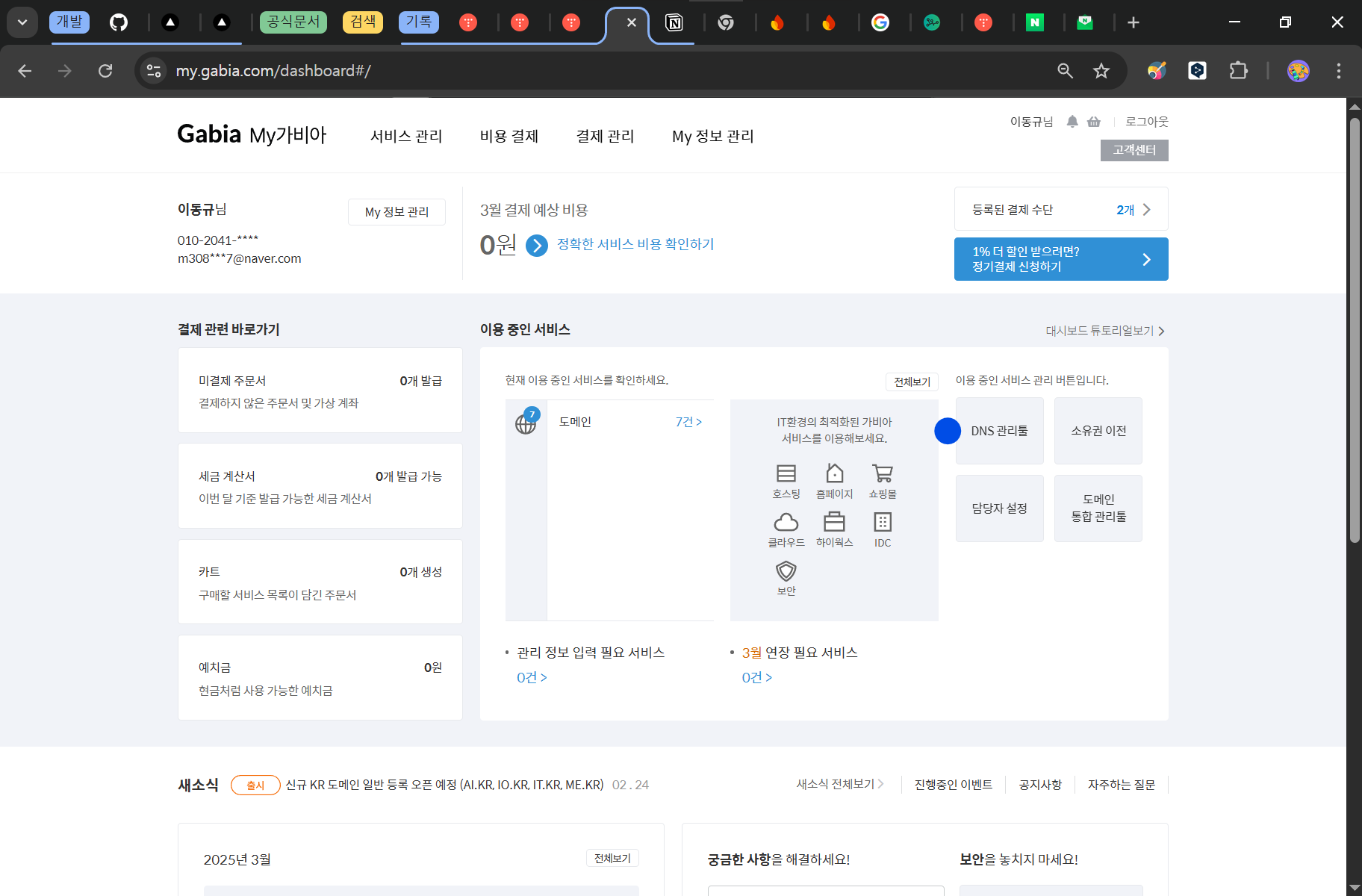
Task: Open 0건 under 3월 연장 필요 서비스
Action: [756, 677]
